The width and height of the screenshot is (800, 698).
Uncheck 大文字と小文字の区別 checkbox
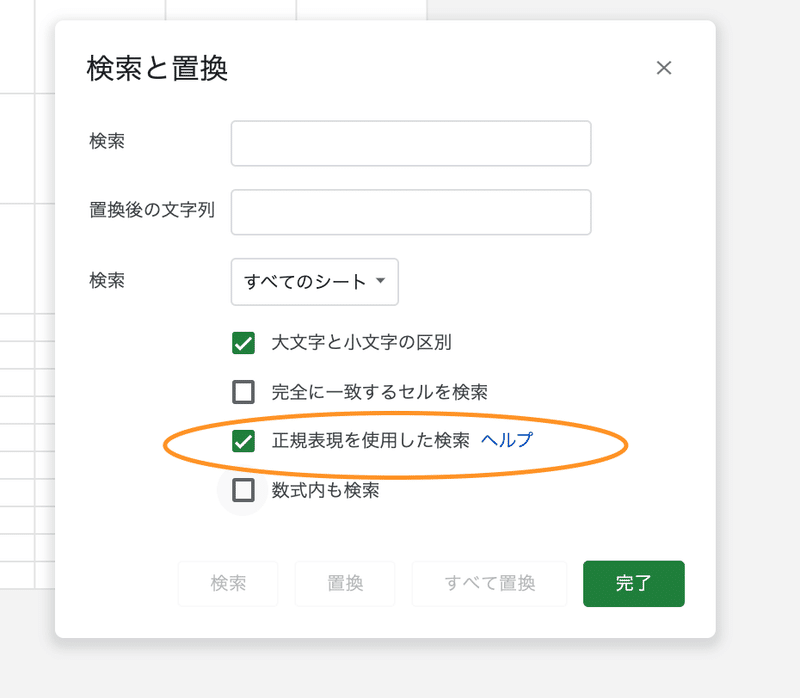(243, 343)
